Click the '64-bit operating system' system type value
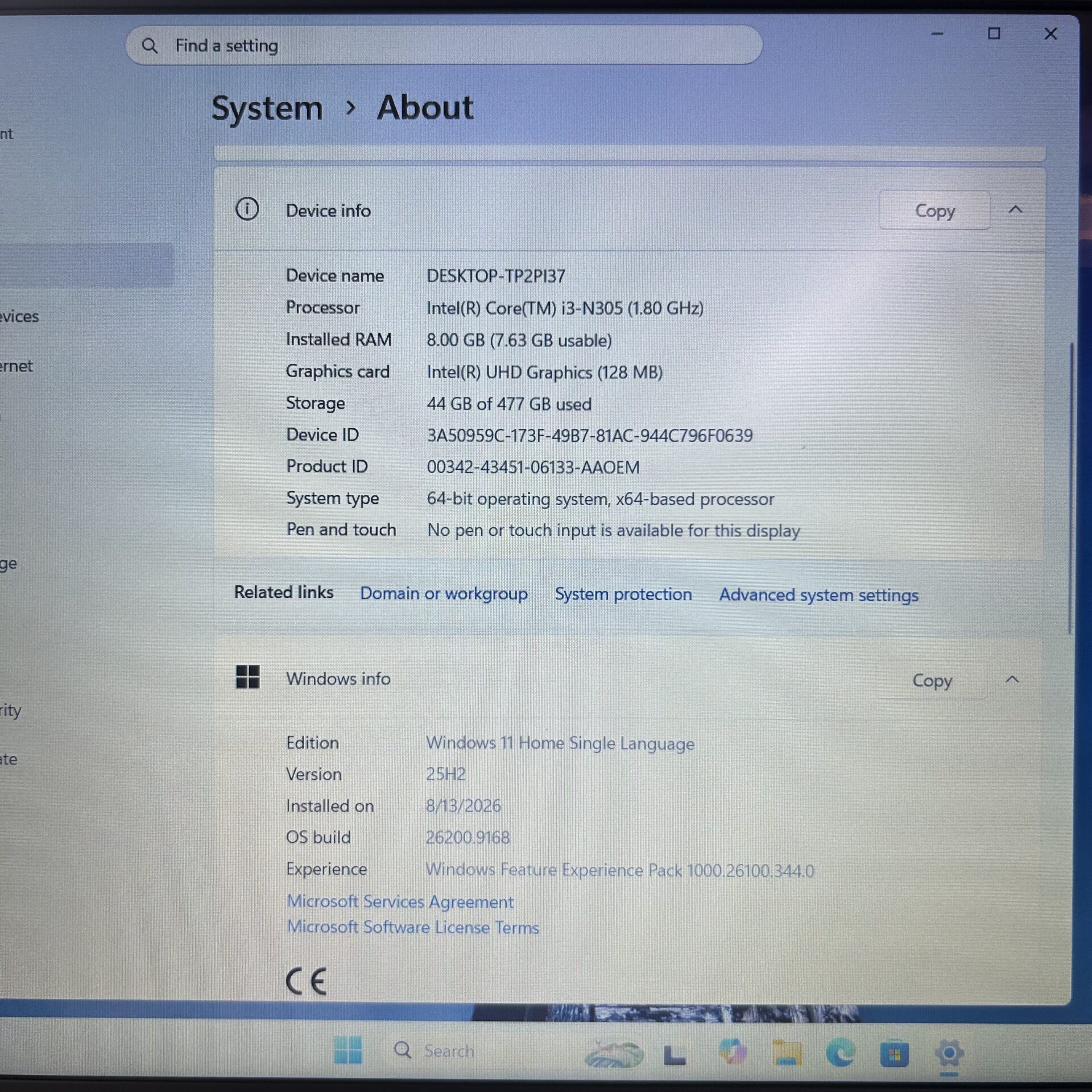The height and width of the screenshot is (1092, 1092). (x=601, y=499)
